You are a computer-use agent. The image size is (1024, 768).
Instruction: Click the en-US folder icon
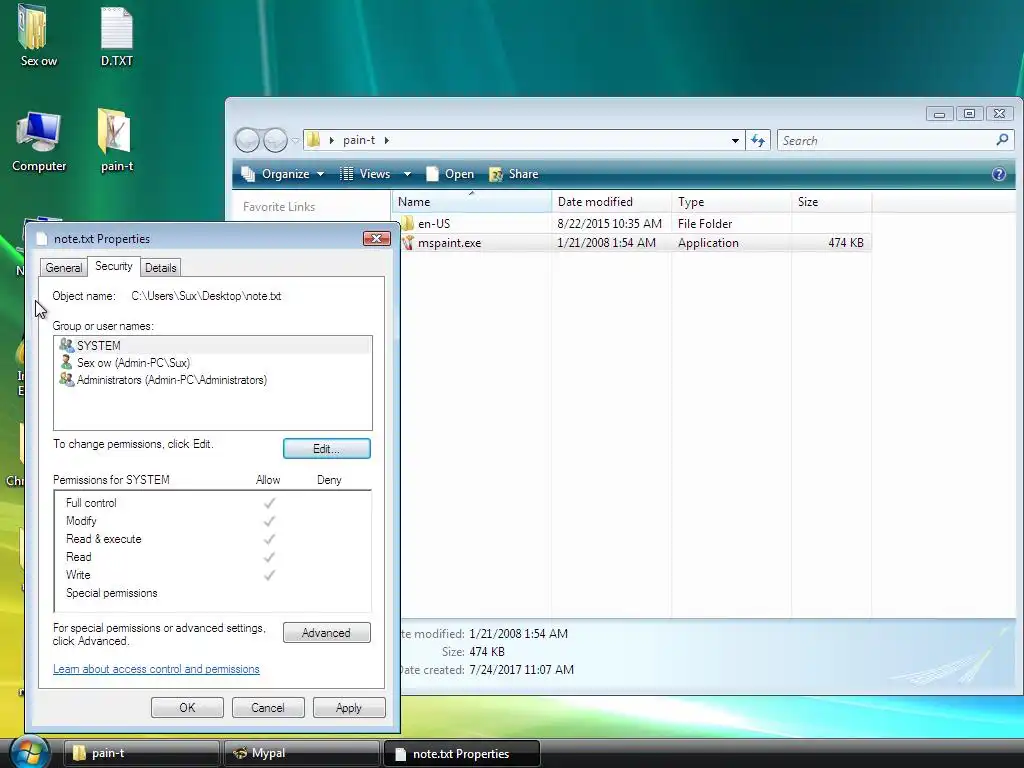[x=408, y=223]
